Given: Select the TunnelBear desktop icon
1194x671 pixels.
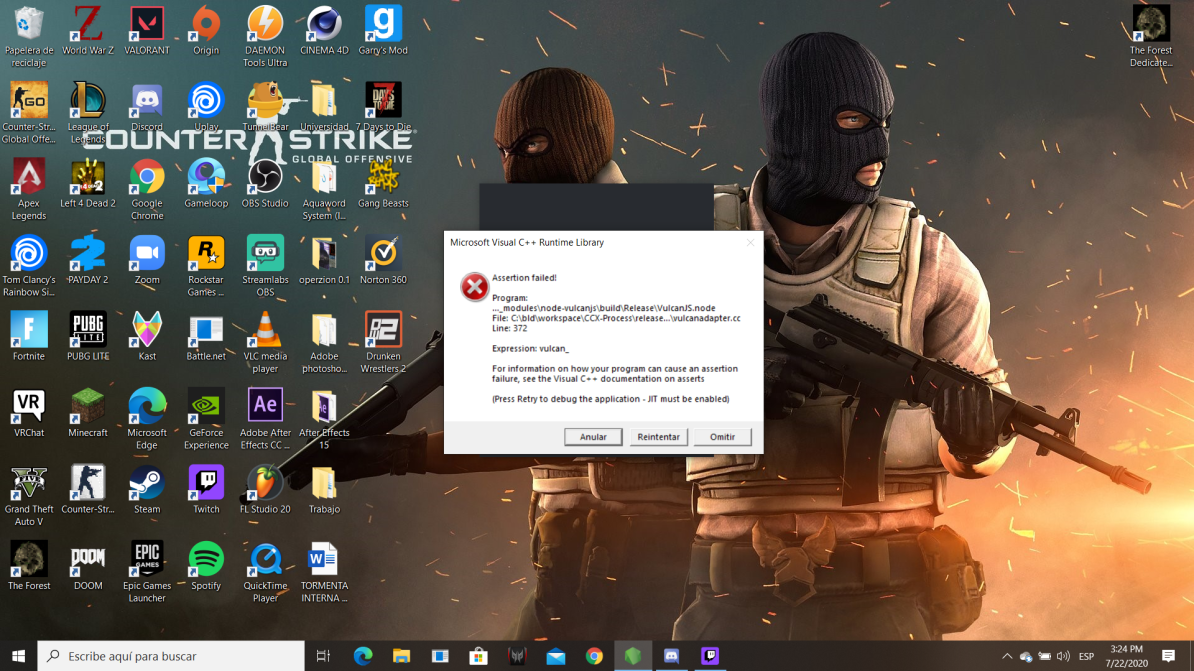Looking at the screenshot, I should click(265, 108).
